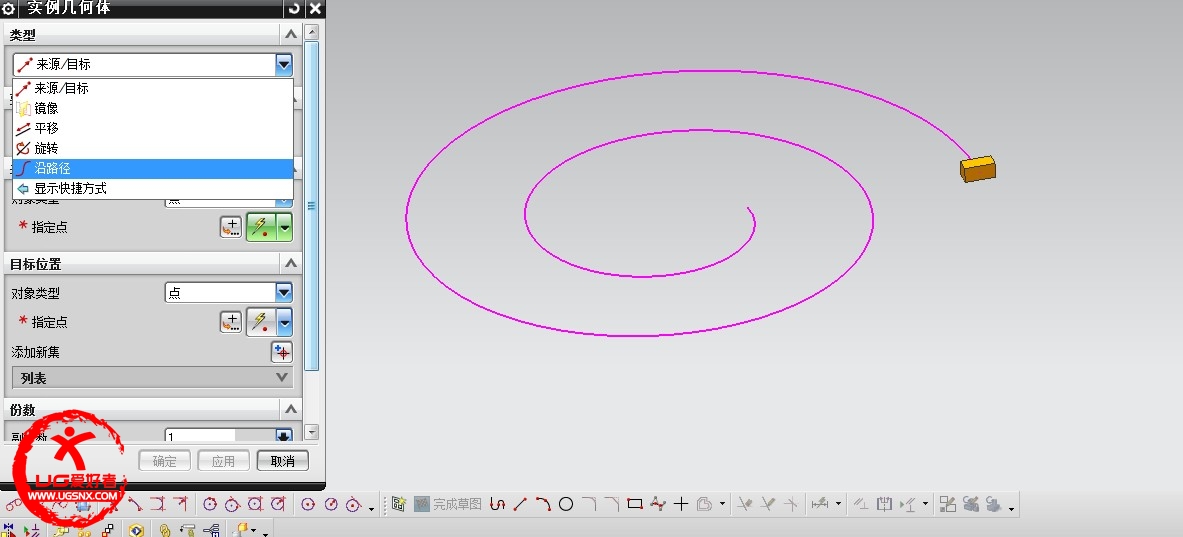Viewport: 1183px width, 537px height.
Task: Click the 添加新集 icon
Action: point(281,352)
